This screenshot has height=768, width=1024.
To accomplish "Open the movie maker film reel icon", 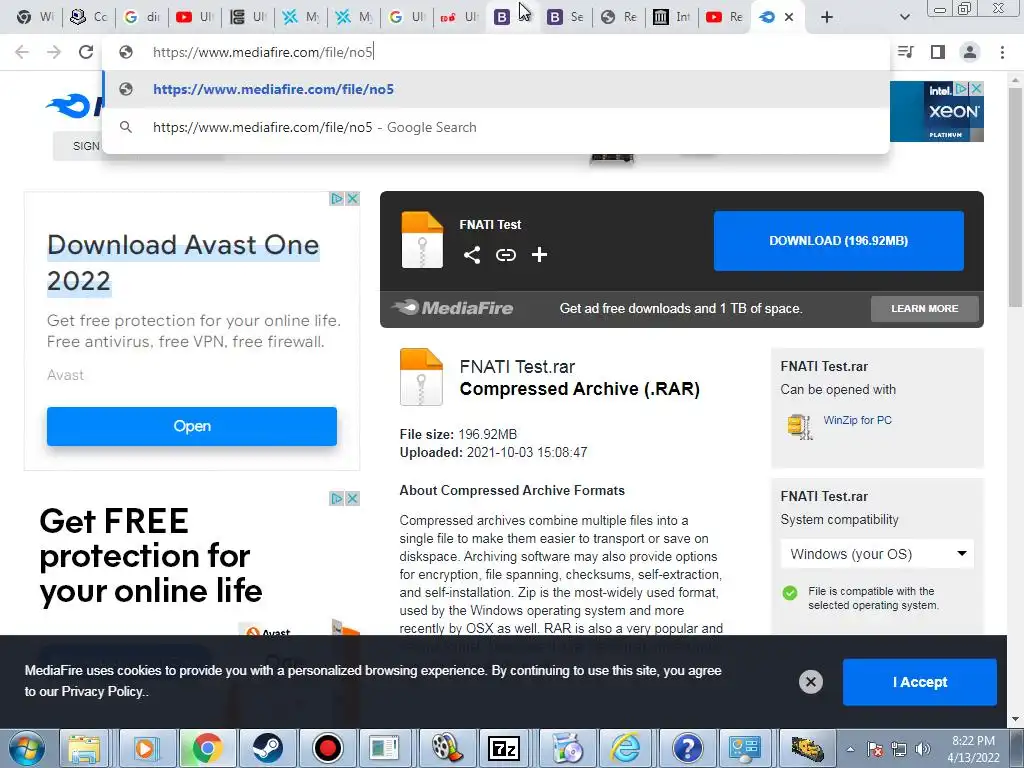I will [x=447, y=748].
